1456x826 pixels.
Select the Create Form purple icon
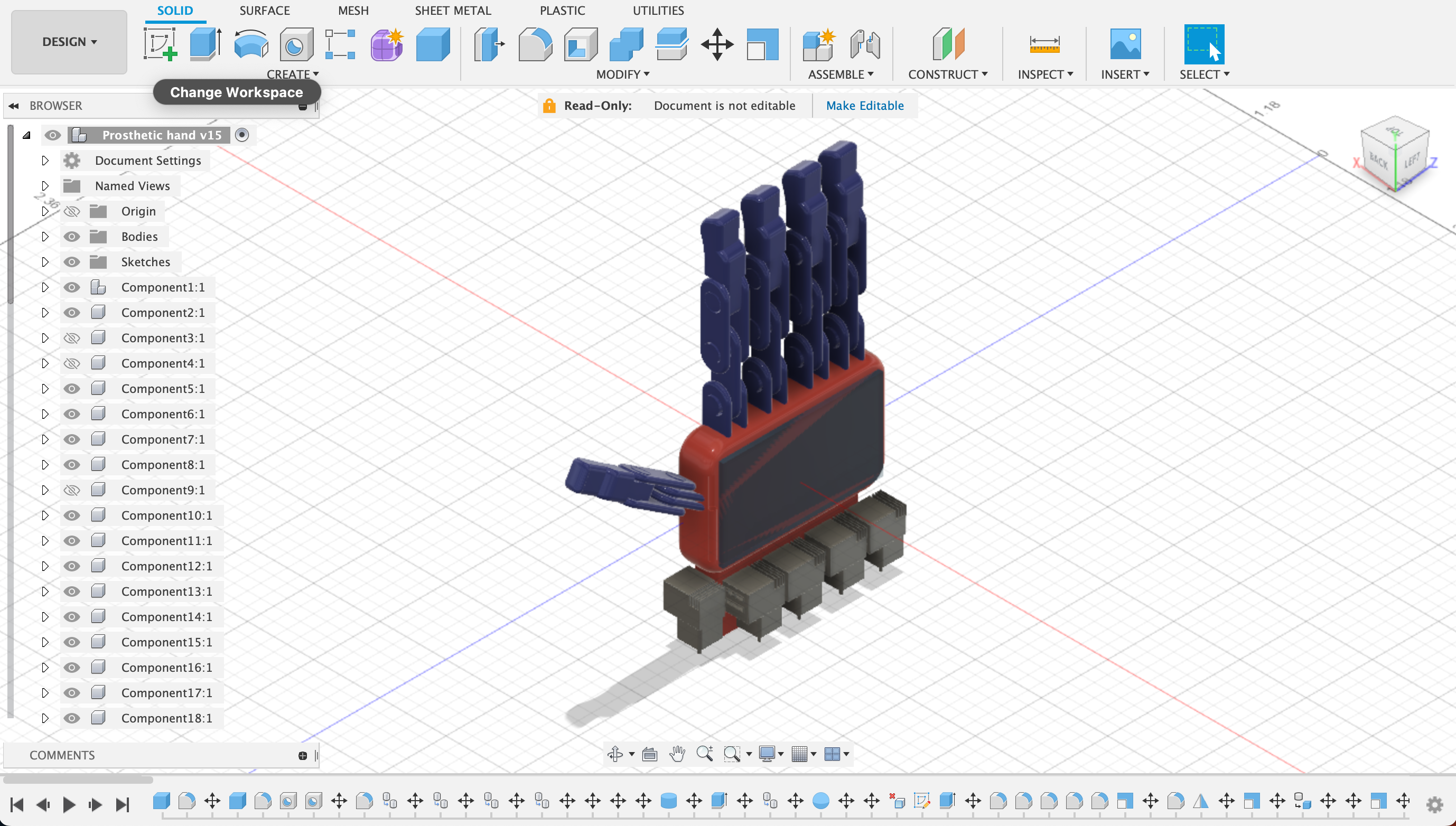pyautogui.click(x=386, y=44)
